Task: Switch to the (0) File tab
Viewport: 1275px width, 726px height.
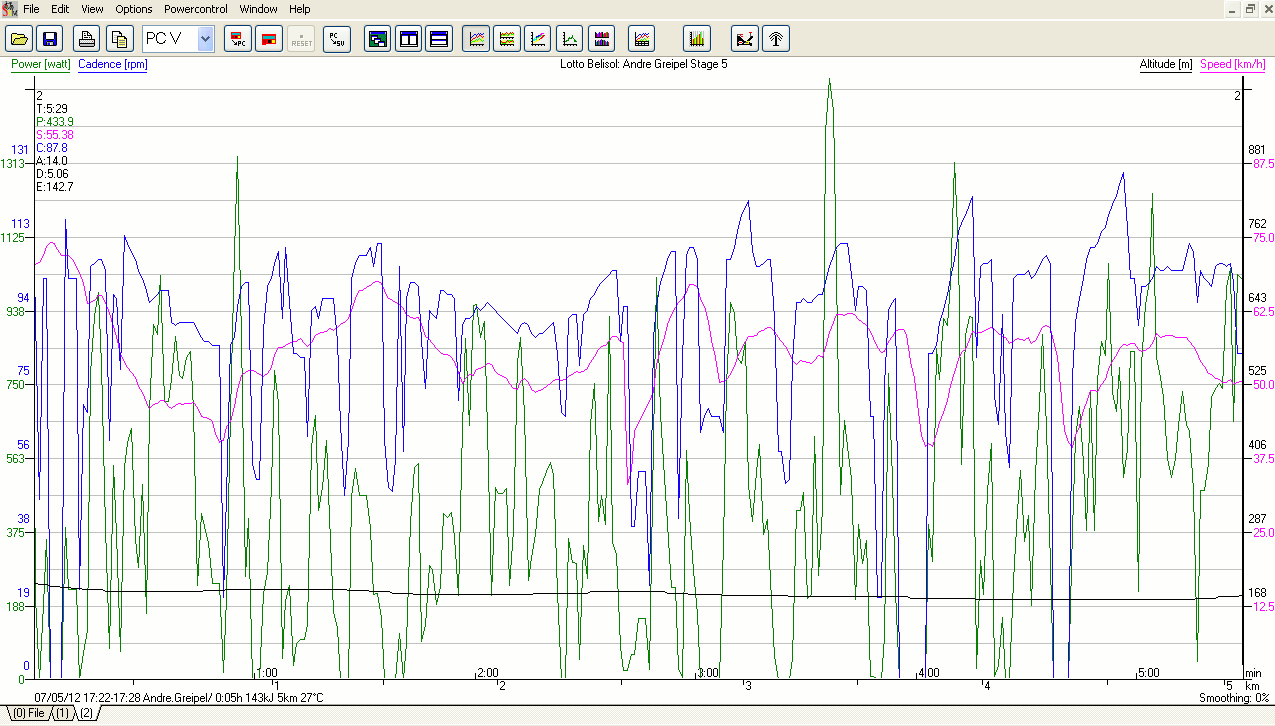Action: (x=28, y=713)
